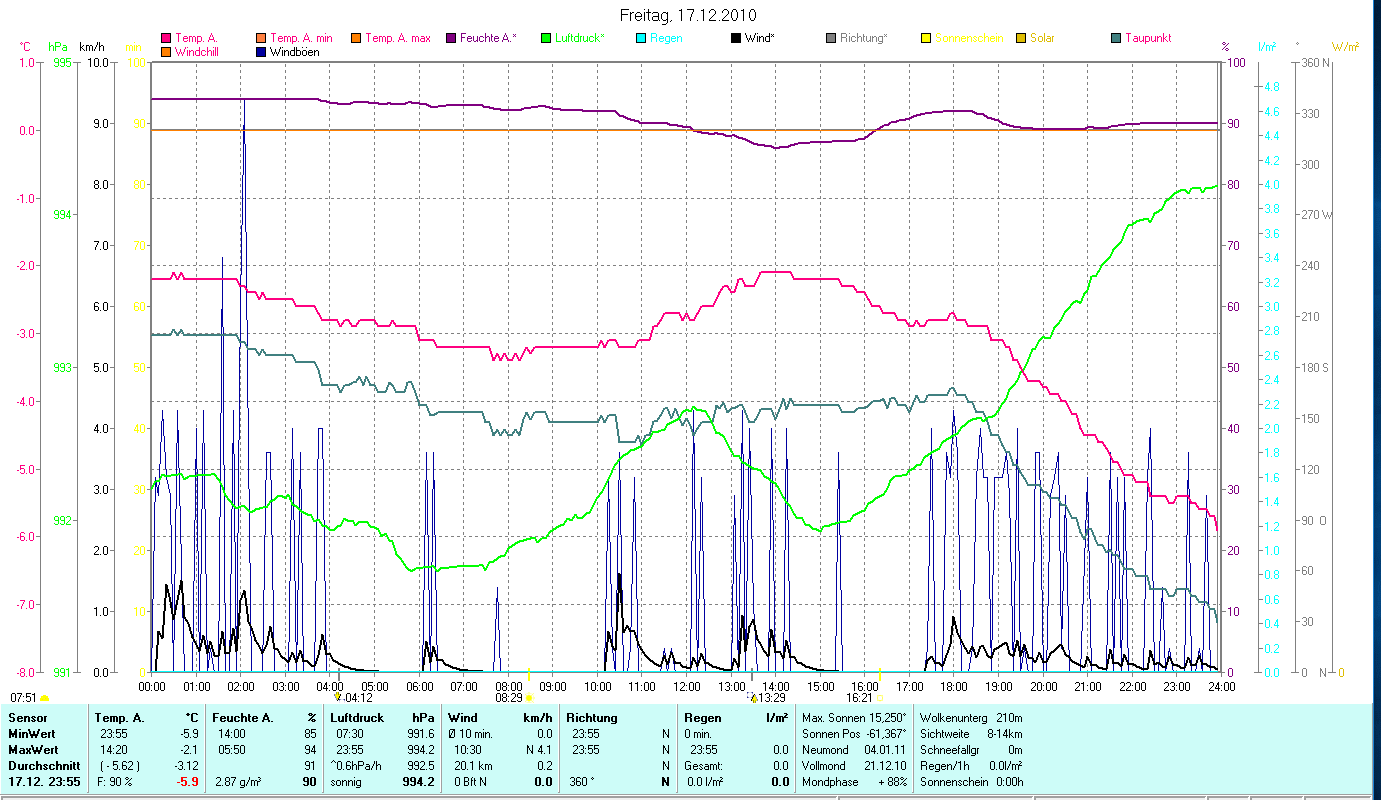Click the sun marker at 08:29
The image size is (1381, 800).
coord(529,698)
